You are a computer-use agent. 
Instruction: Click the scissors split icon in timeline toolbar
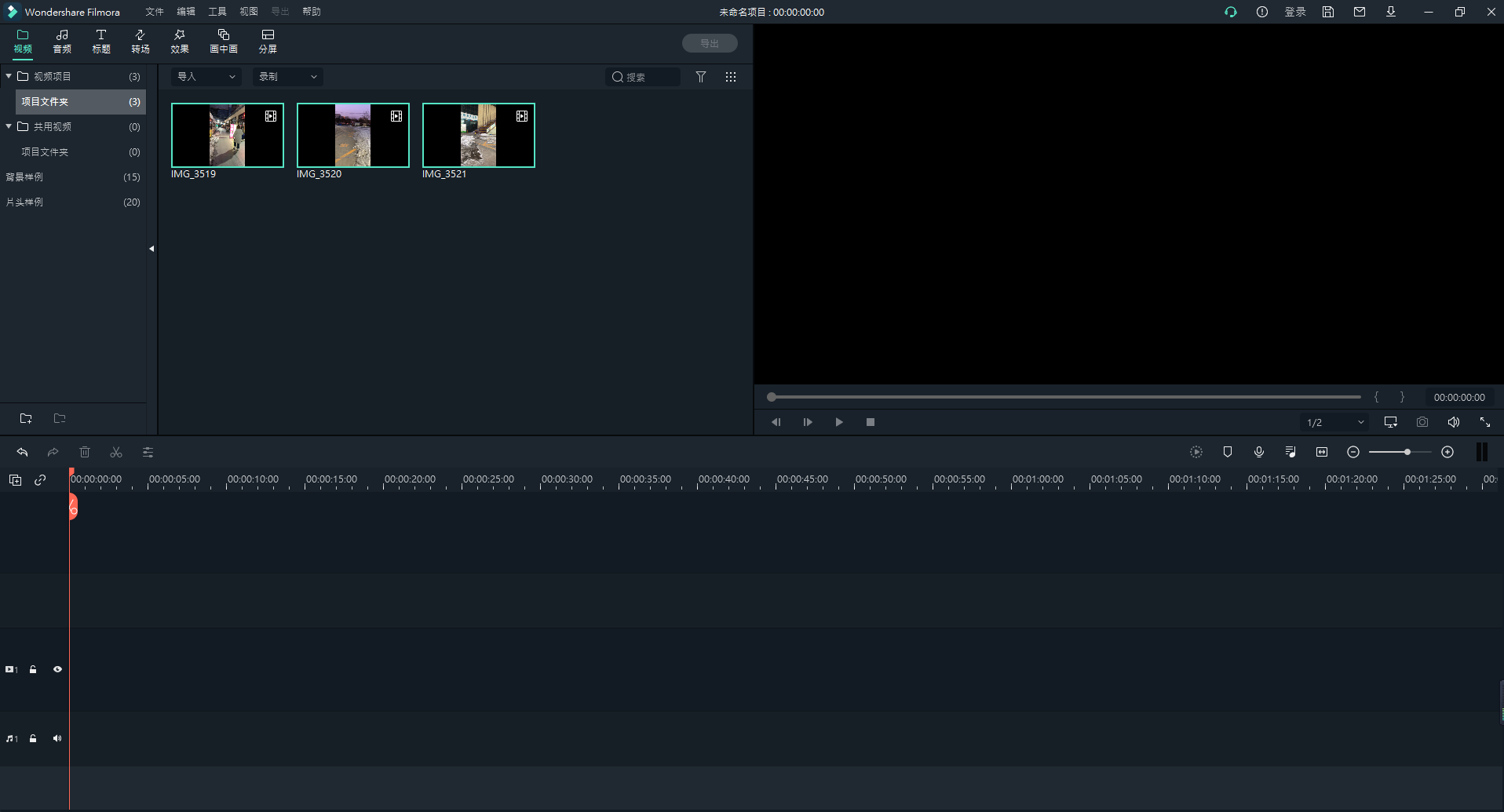click(116, 452)
